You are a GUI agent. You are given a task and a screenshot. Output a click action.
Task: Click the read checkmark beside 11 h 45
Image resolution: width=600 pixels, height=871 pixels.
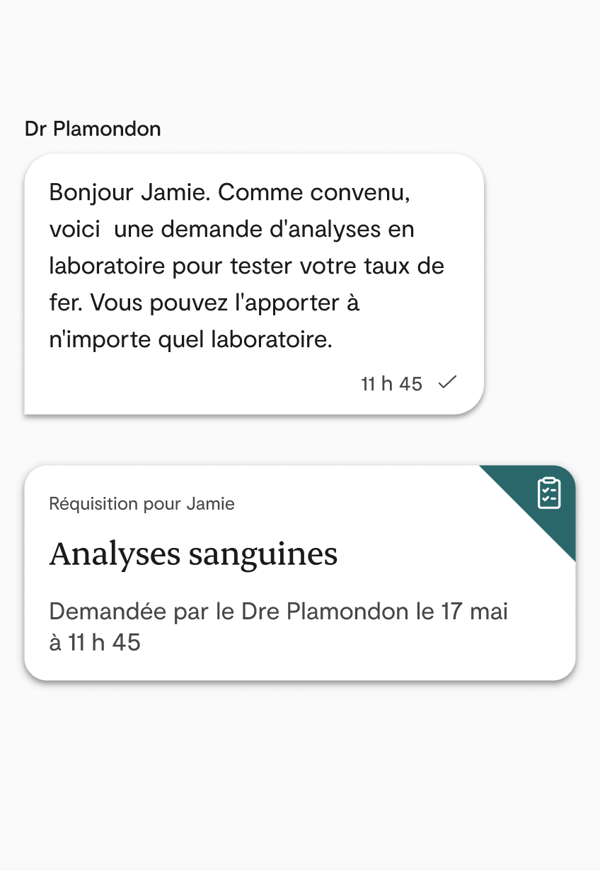448,383
